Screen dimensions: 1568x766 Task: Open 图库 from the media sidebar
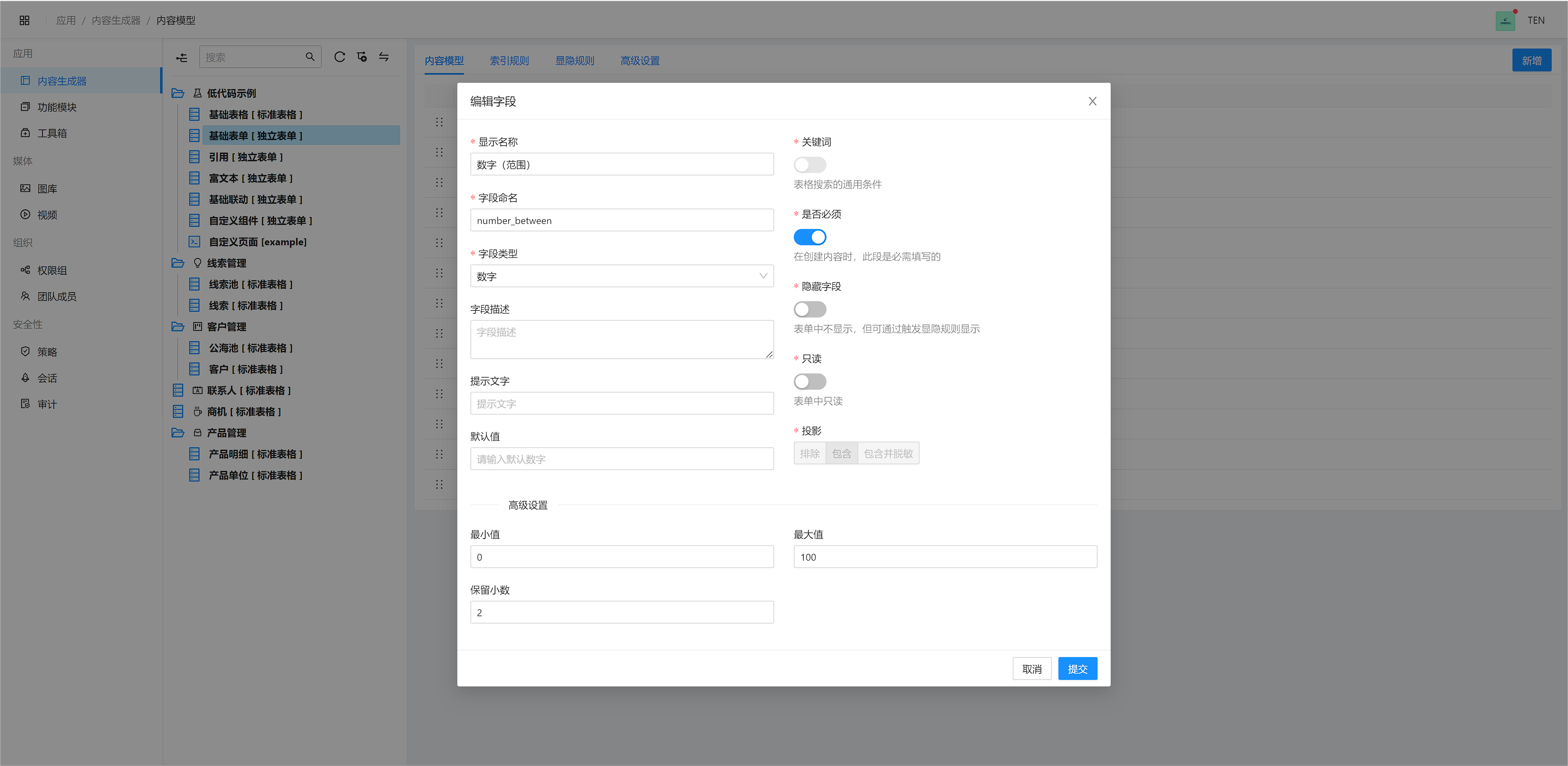(47, 189)
